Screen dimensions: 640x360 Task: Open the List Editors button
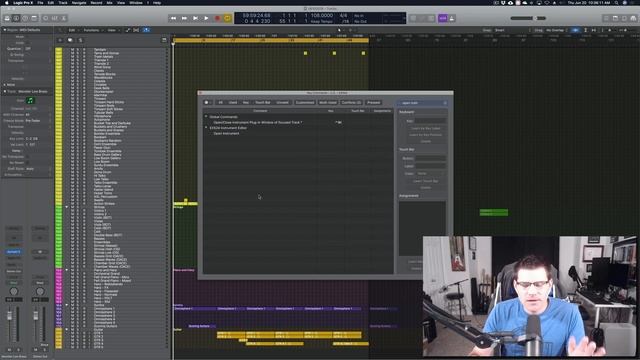606,18
